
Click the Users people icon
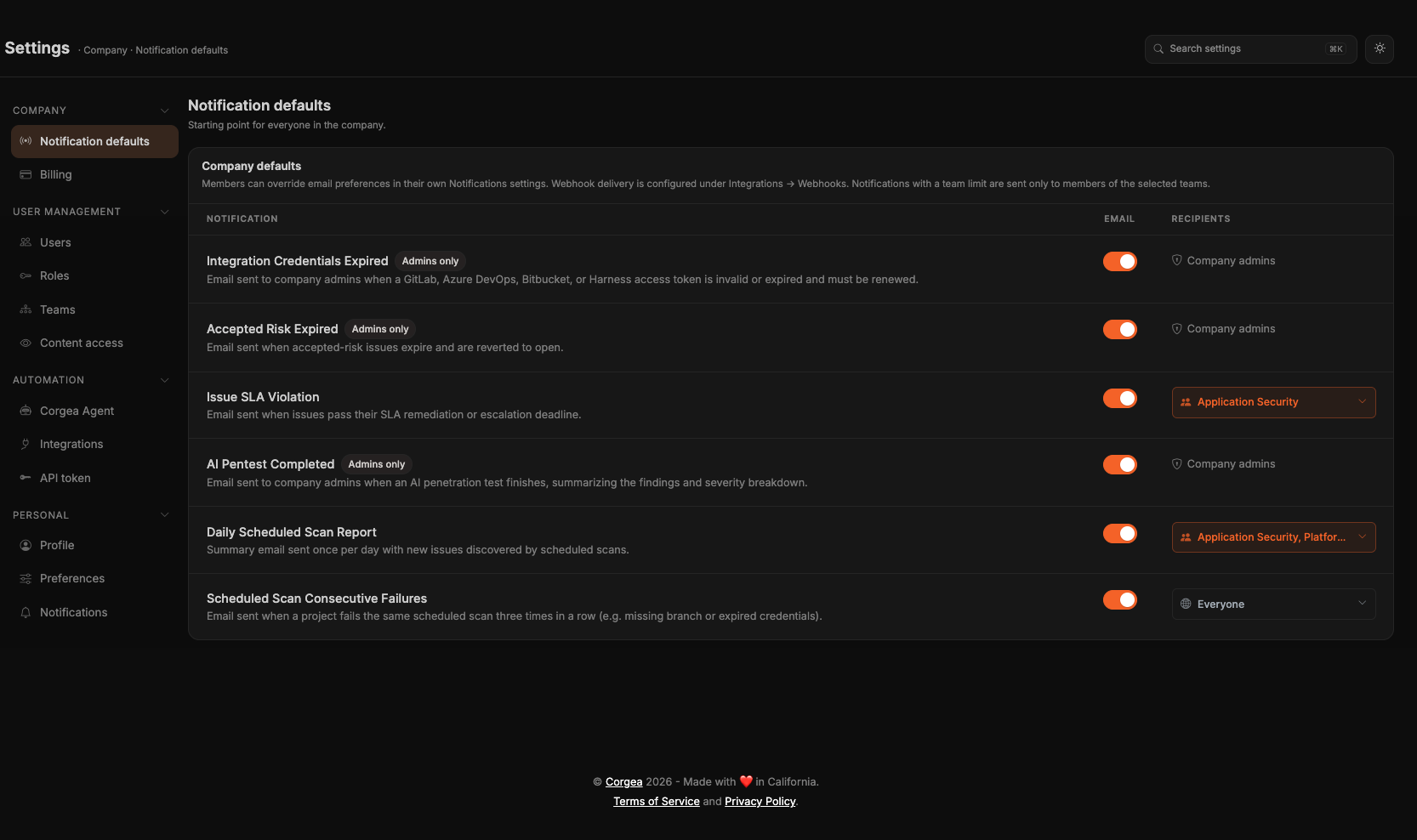click(x=26, y=242)
